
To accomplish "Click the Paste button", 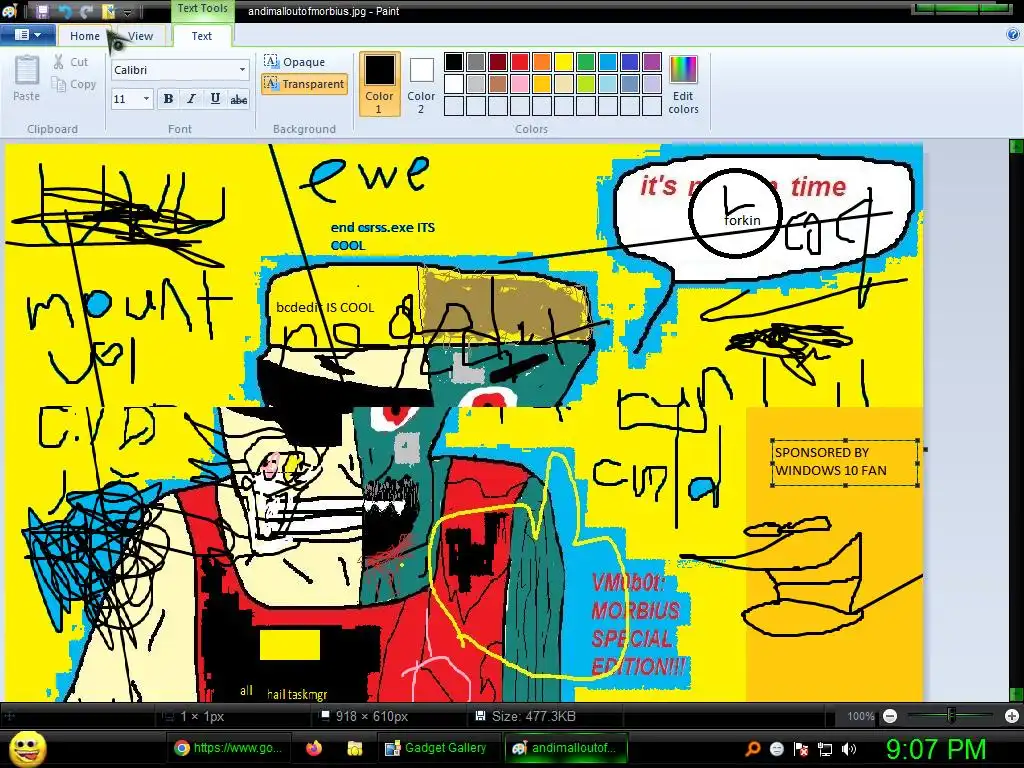I will click(x=27, y=78).
